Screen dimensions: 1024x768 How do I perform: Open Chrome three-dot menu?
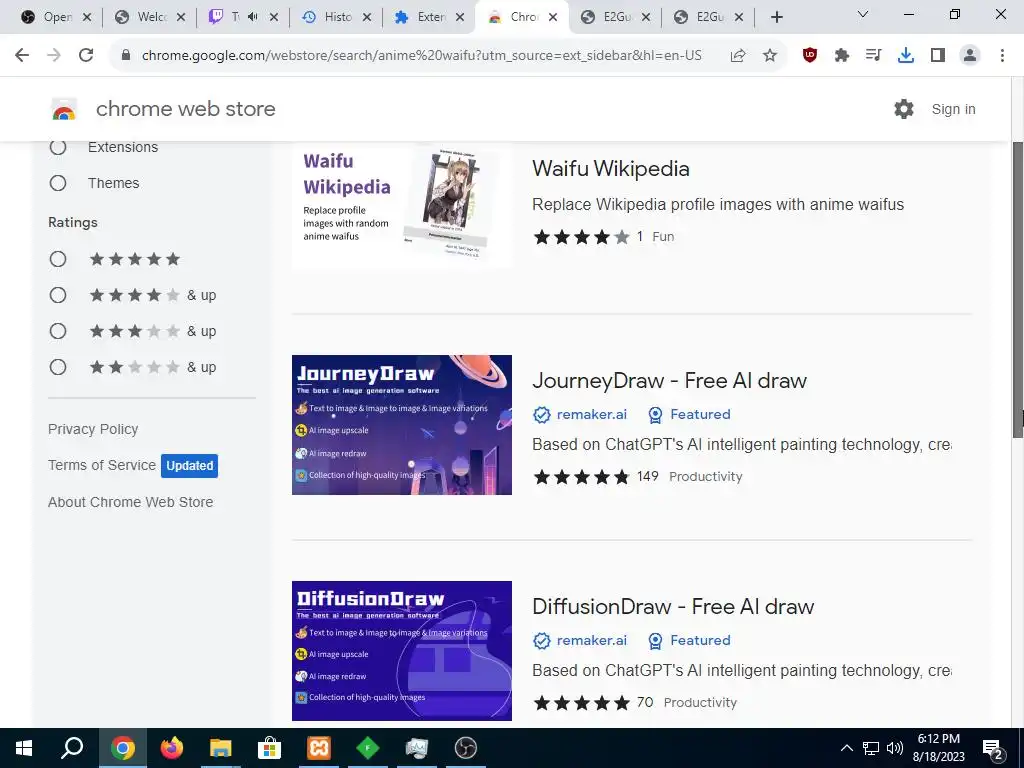point(1002,56)
